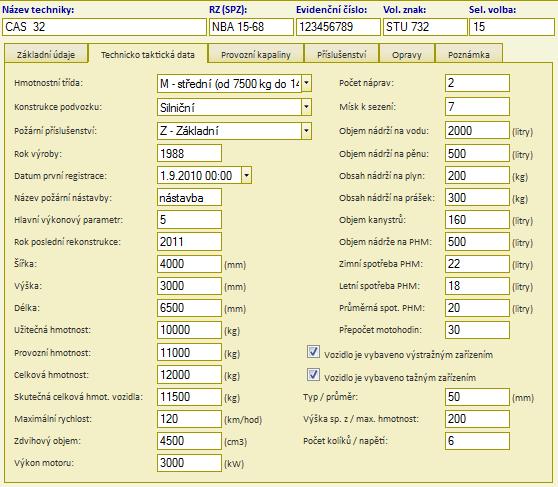
Task: Open the Datum první registrace date picker arrow
Action: pos(246,176)
